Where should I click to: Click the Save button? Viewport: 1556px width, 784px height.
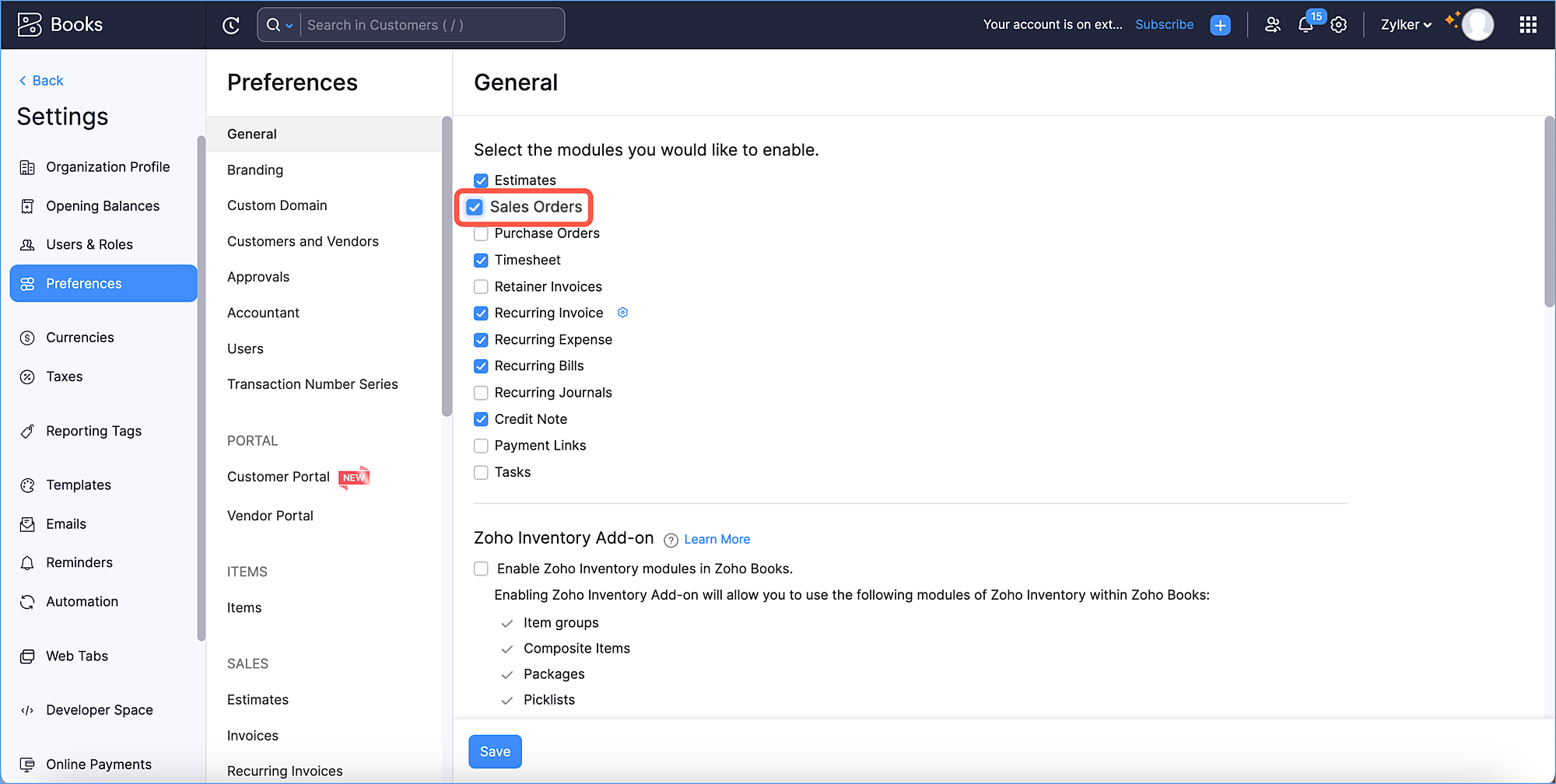click(x=495, y=751)
